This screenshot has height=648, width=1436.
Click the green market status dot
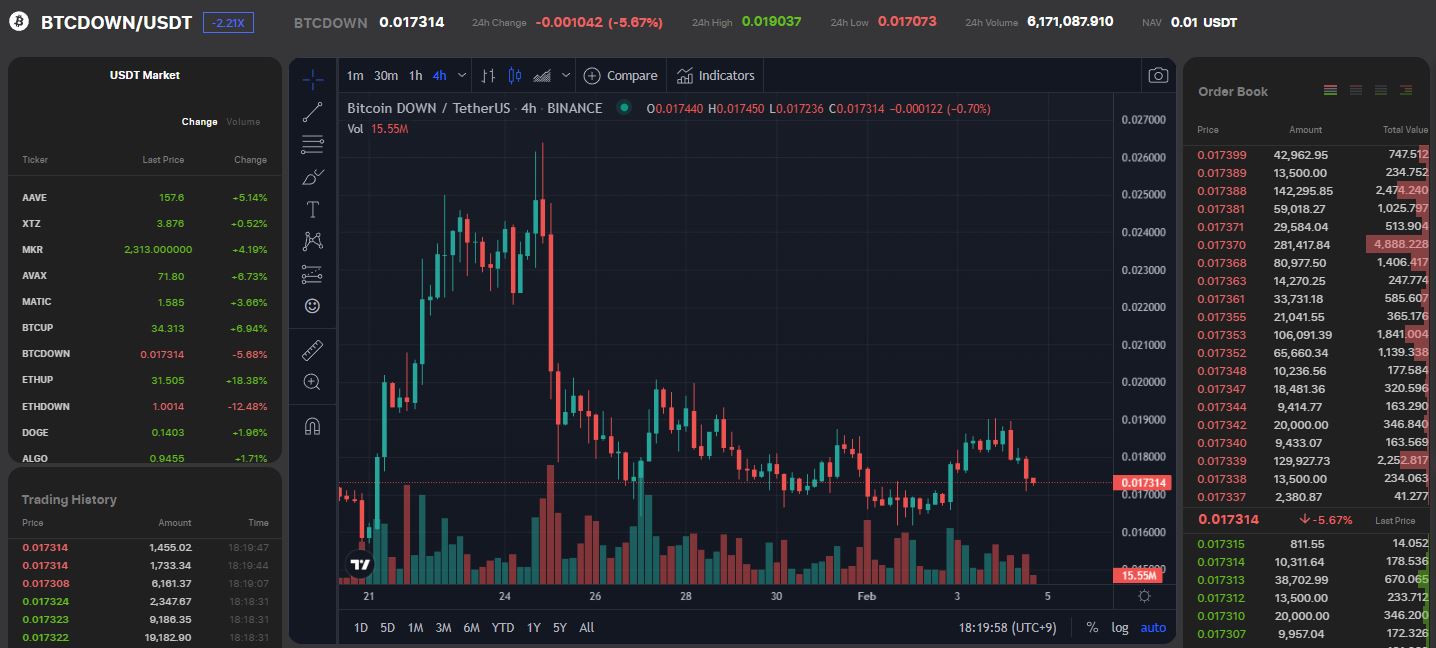click(624, 108)
